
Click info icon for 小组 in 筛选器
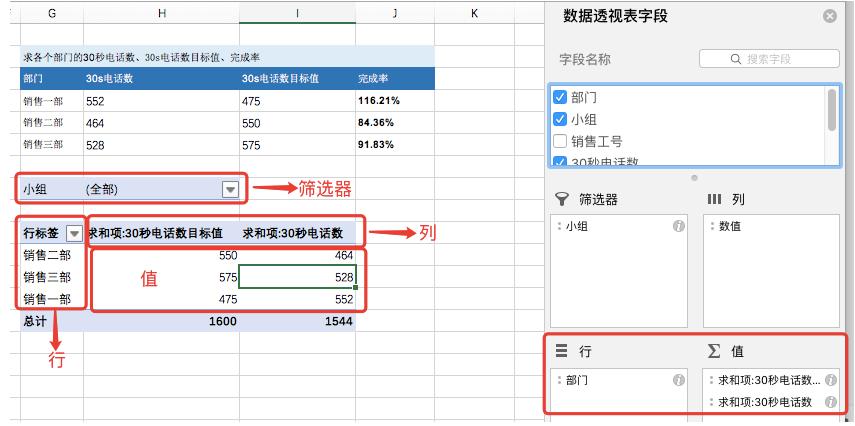(678, 227)
